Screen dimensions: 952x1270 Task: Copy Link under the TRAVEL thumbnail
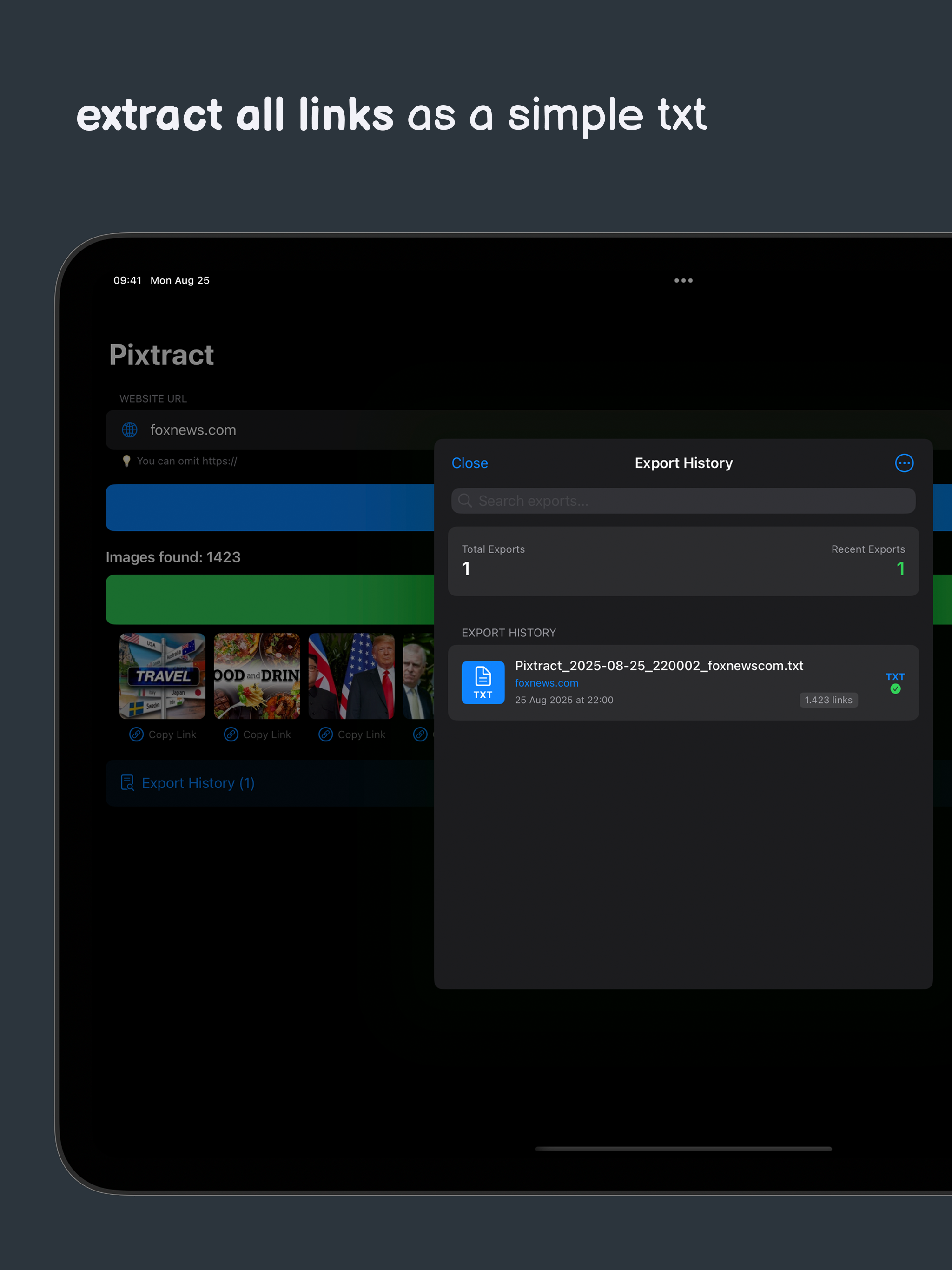[x=163, y=734]
